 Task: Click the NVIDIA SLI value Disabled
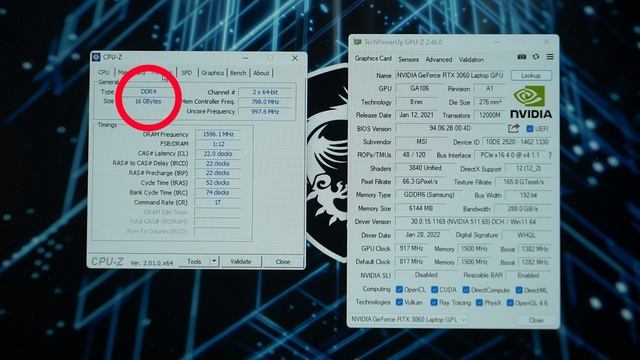(426, 275)
